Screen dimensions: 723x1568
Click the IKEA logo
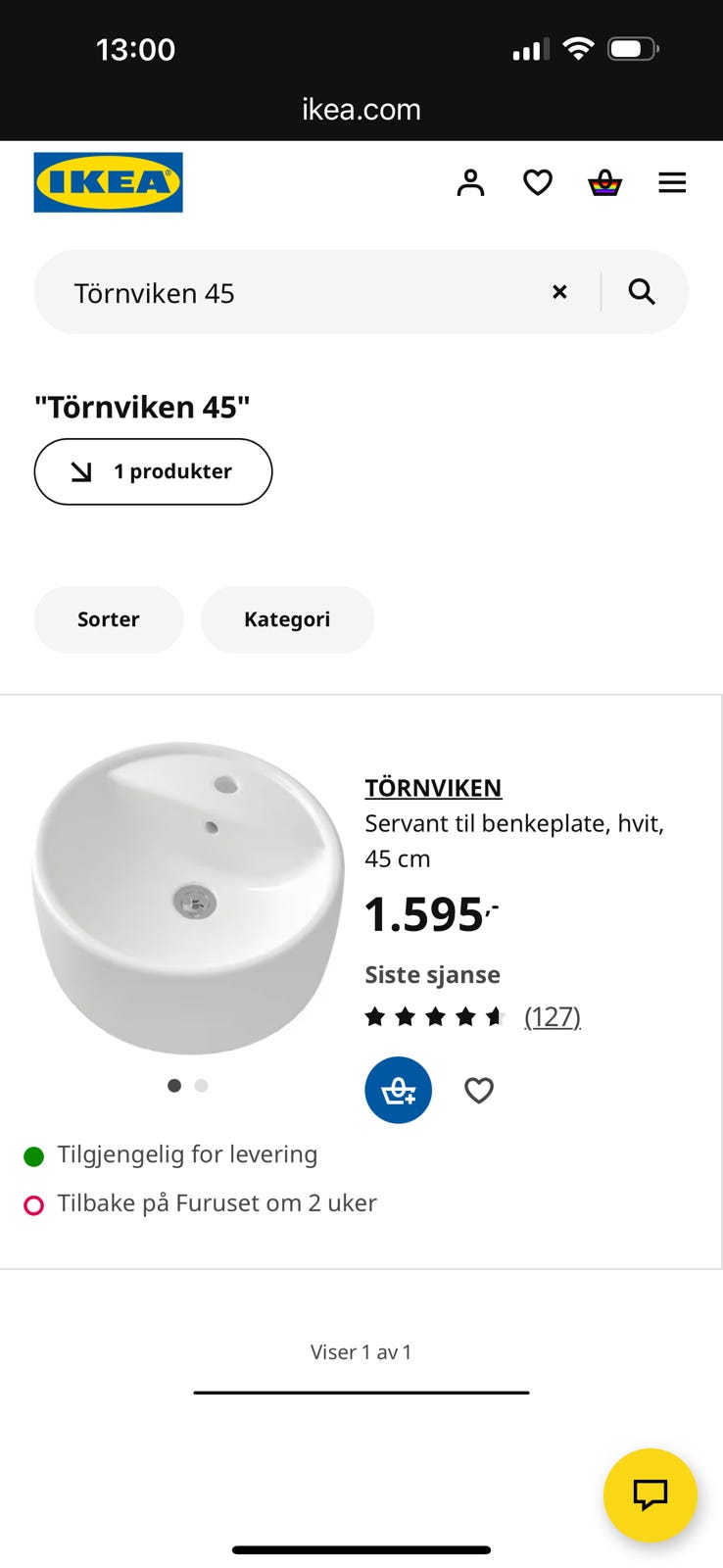(108, 182)
